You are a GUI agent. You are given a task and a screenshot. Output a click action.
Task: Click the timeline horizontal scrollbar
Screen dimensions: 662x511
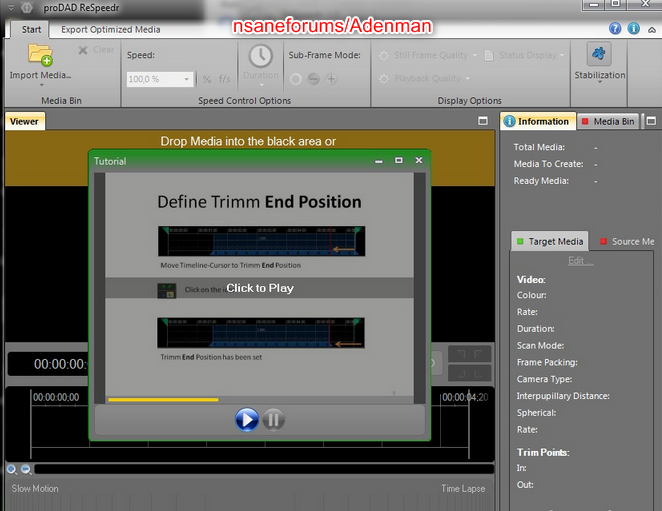pyautogui.click(x=264, y=469)
